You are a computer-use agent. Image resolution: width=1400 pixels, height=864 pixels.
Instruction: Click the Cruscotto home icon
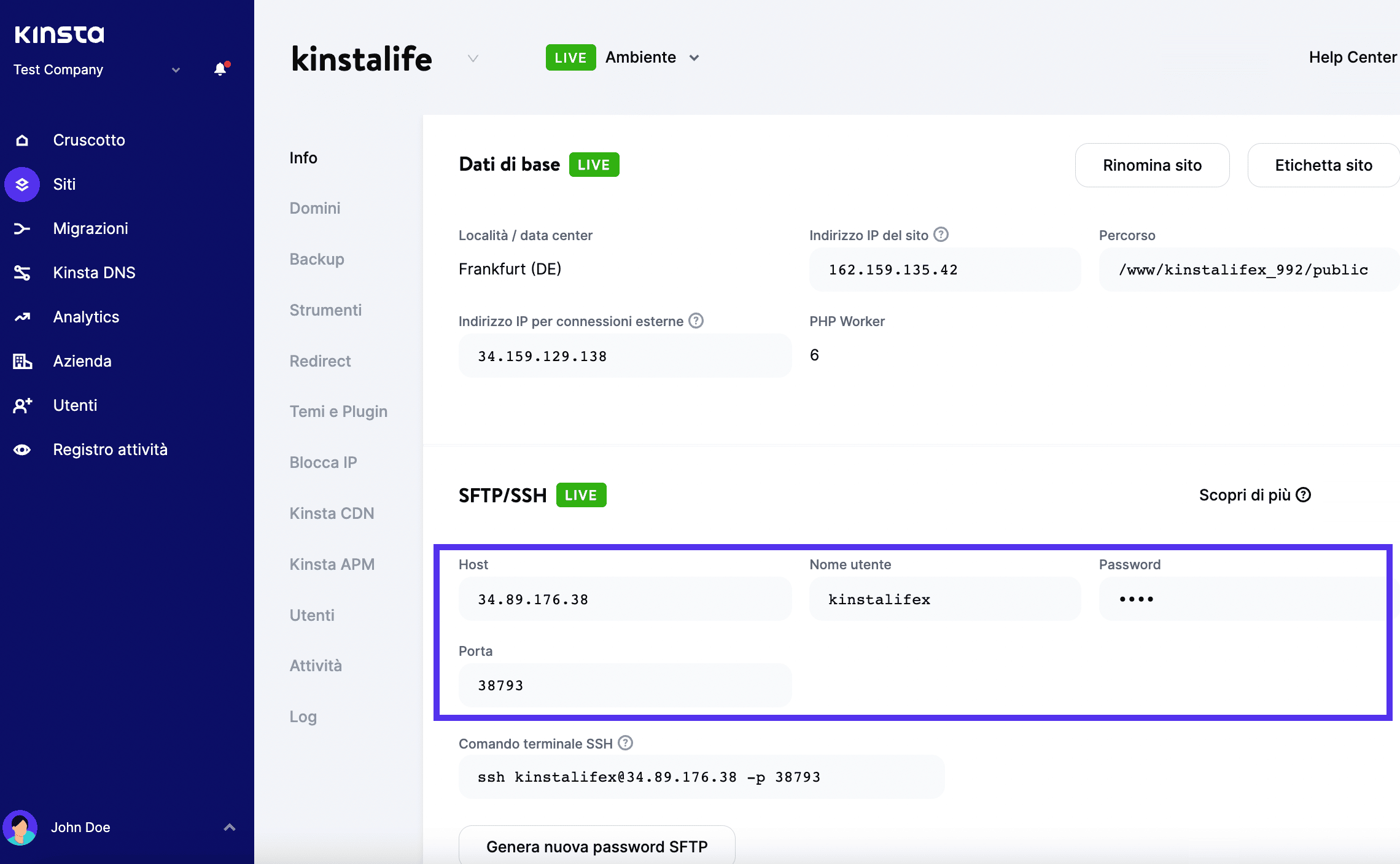[22, 140]
